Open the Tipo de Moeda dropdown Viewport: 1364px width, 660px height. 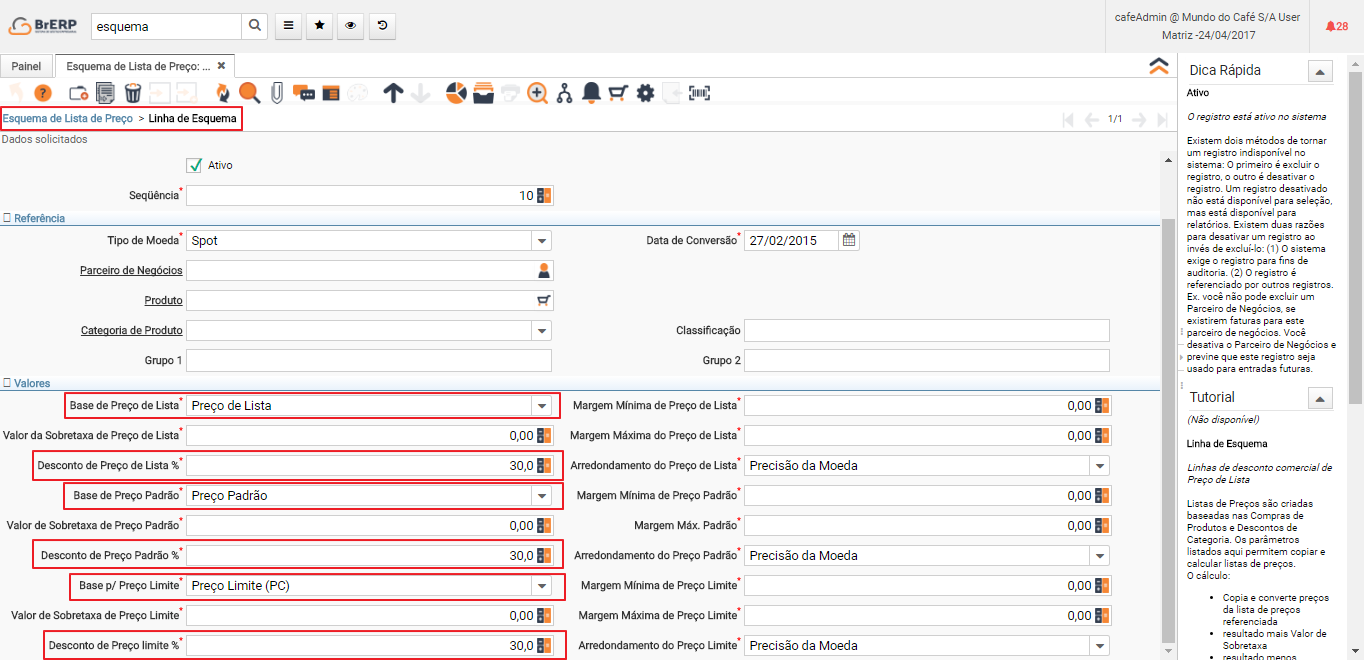point(541,241)
